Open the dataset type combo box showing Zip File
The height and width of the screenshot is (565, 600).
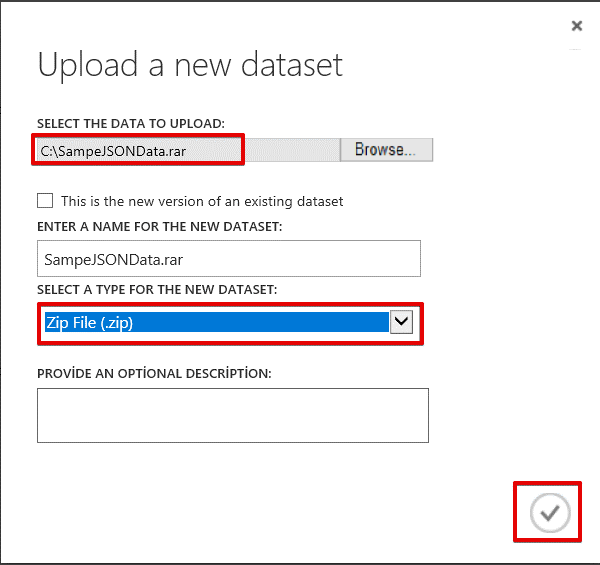(x=215, y=322)
